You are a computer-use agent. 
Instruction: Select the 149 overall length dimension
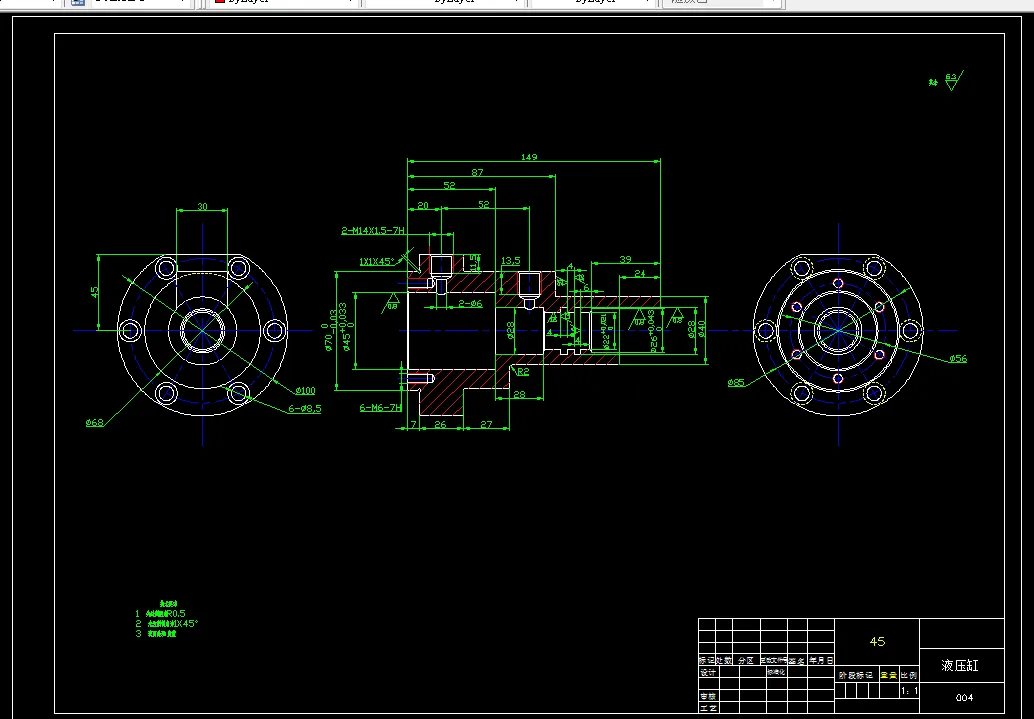(x=529, y=157)
